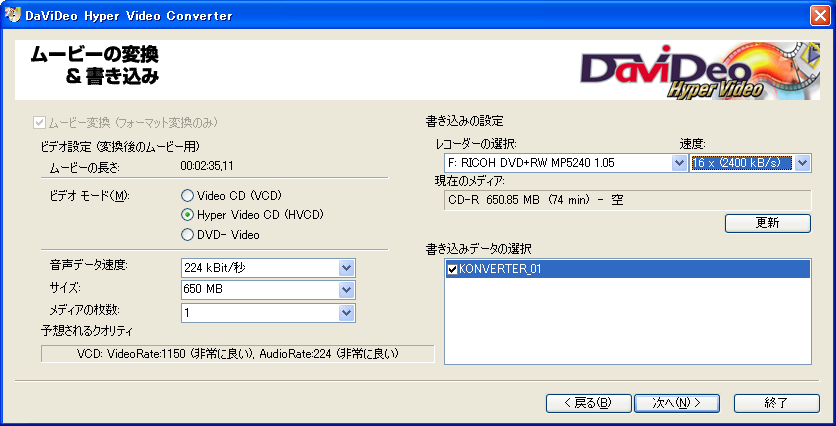Click the DaVideo app icon in title bar
The height and width of the screenshot is (426, 836).
point(13,15)
